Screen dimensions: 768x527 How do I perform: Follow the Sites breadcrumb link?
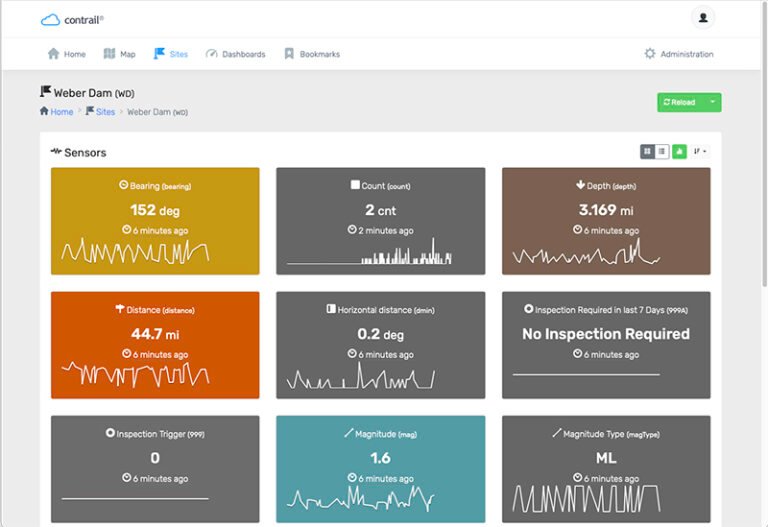click(105, 112)
